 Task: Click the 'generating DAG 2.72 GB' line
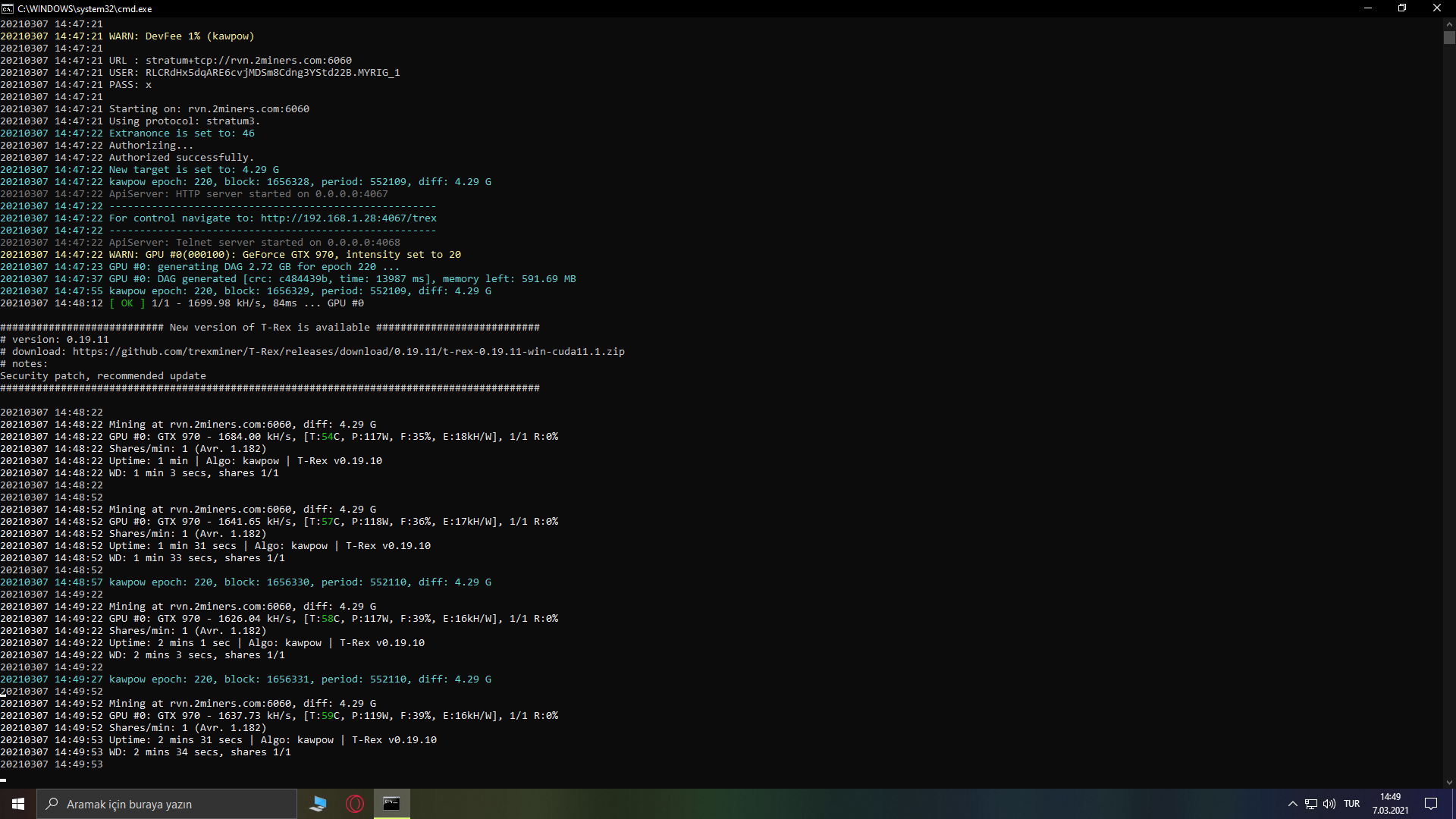click(200, 267)
